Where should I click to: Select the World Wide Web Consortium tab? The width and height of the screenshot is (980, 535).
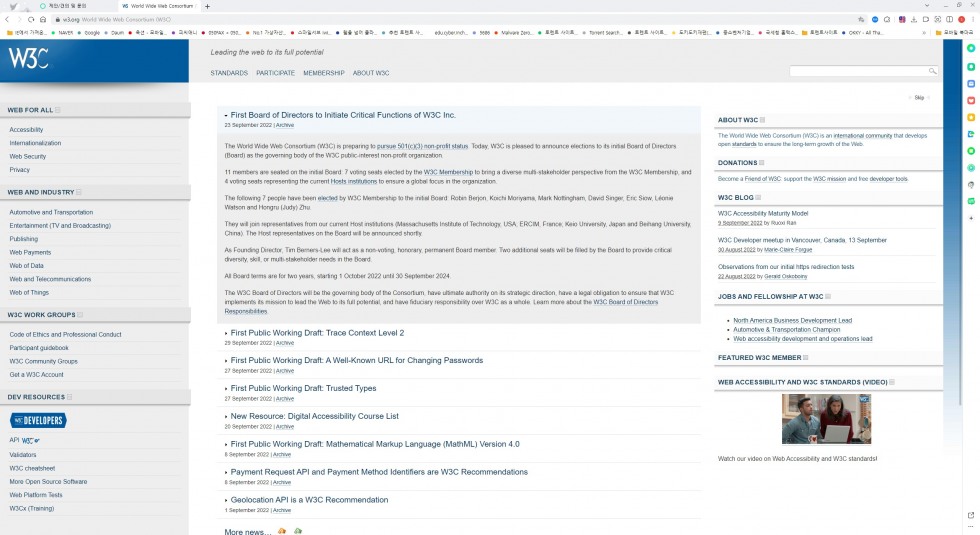pyautogui.click(x=159, y=6)
